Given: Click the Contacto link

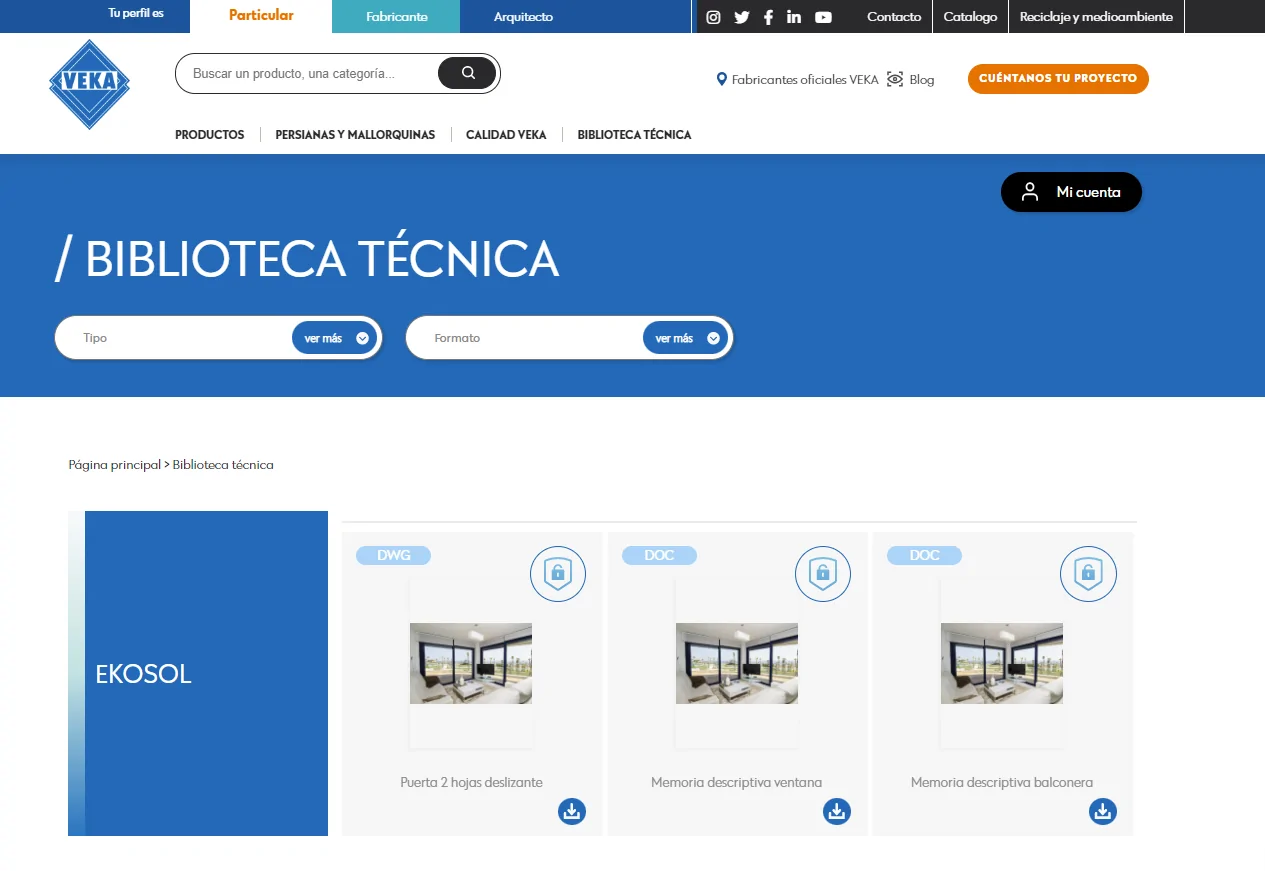Looking at the screenshot, I should pyautogui.click(x=894, y=17).
